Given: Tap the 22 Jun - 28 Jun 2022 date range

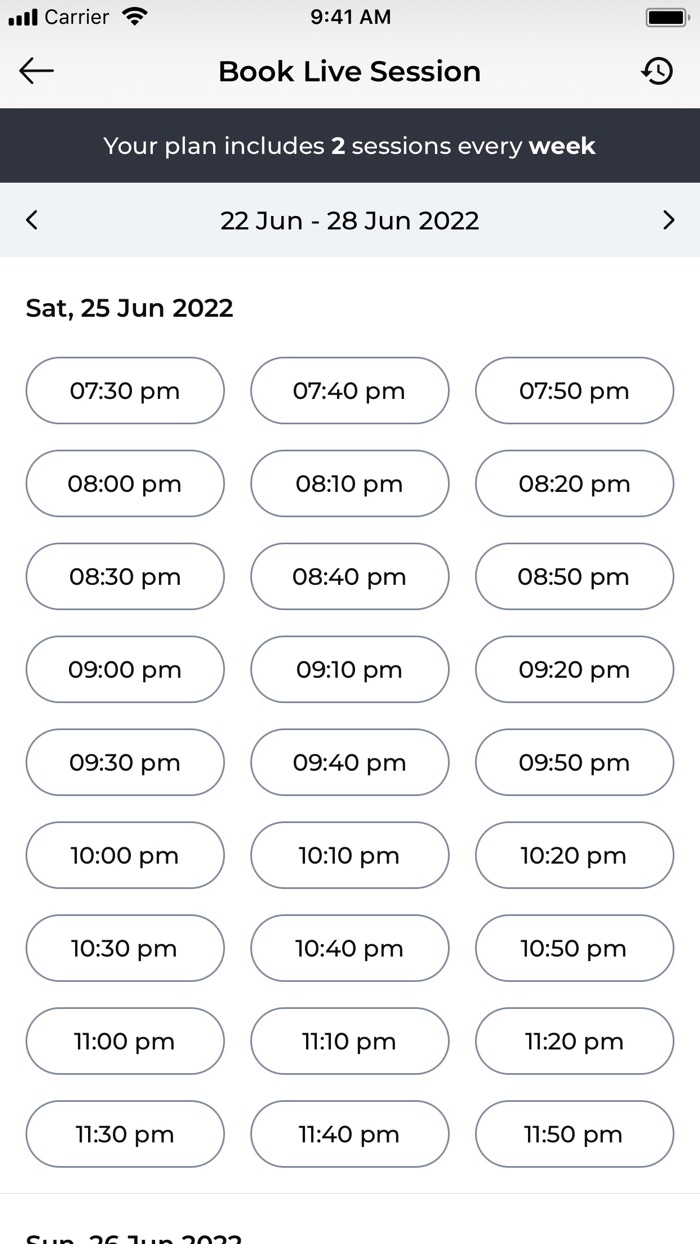Looking at the screenshot, I should click(x=350, y=220).
